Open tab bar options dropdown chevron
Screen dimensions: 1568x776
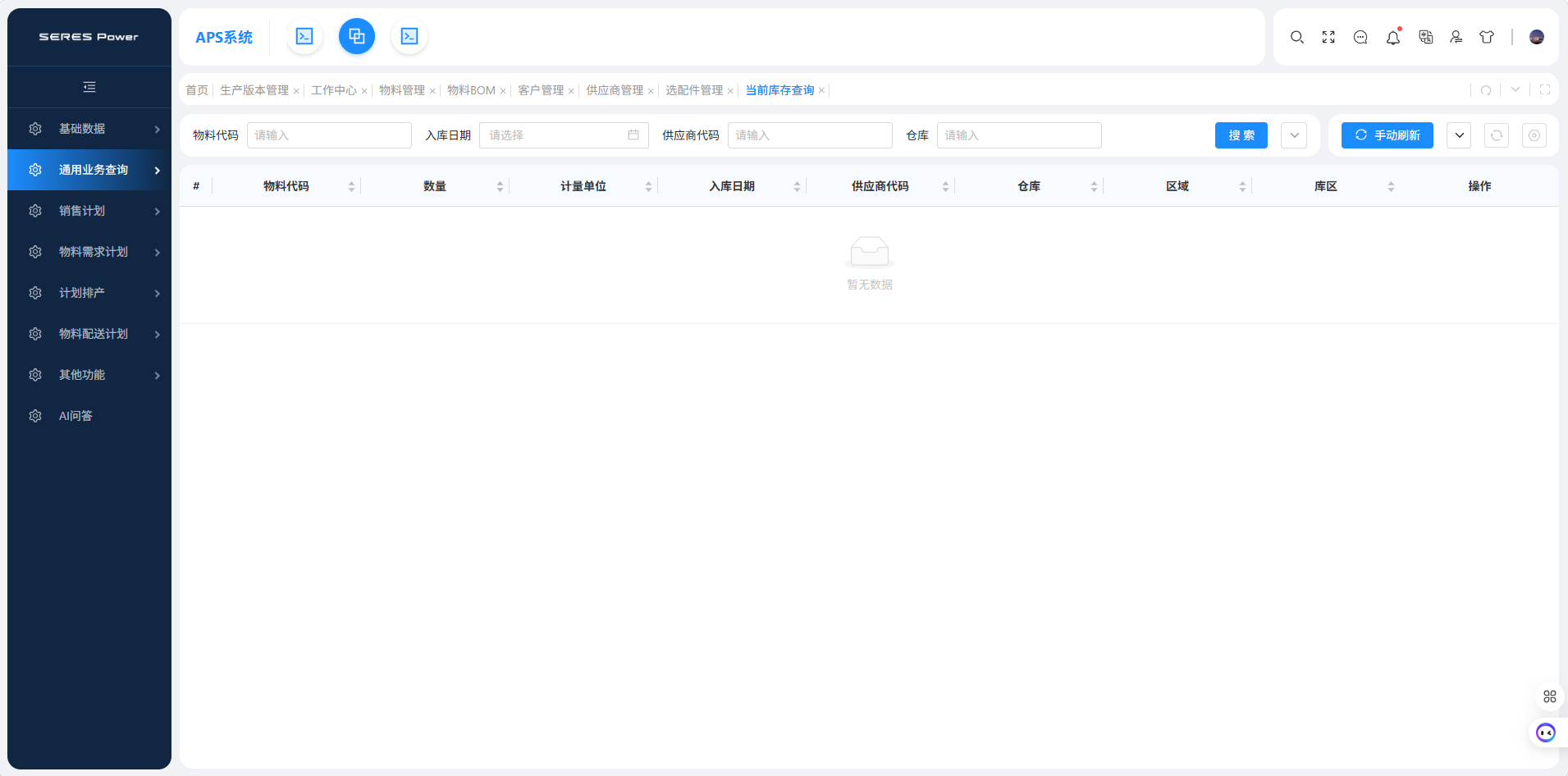(1515, 90)
